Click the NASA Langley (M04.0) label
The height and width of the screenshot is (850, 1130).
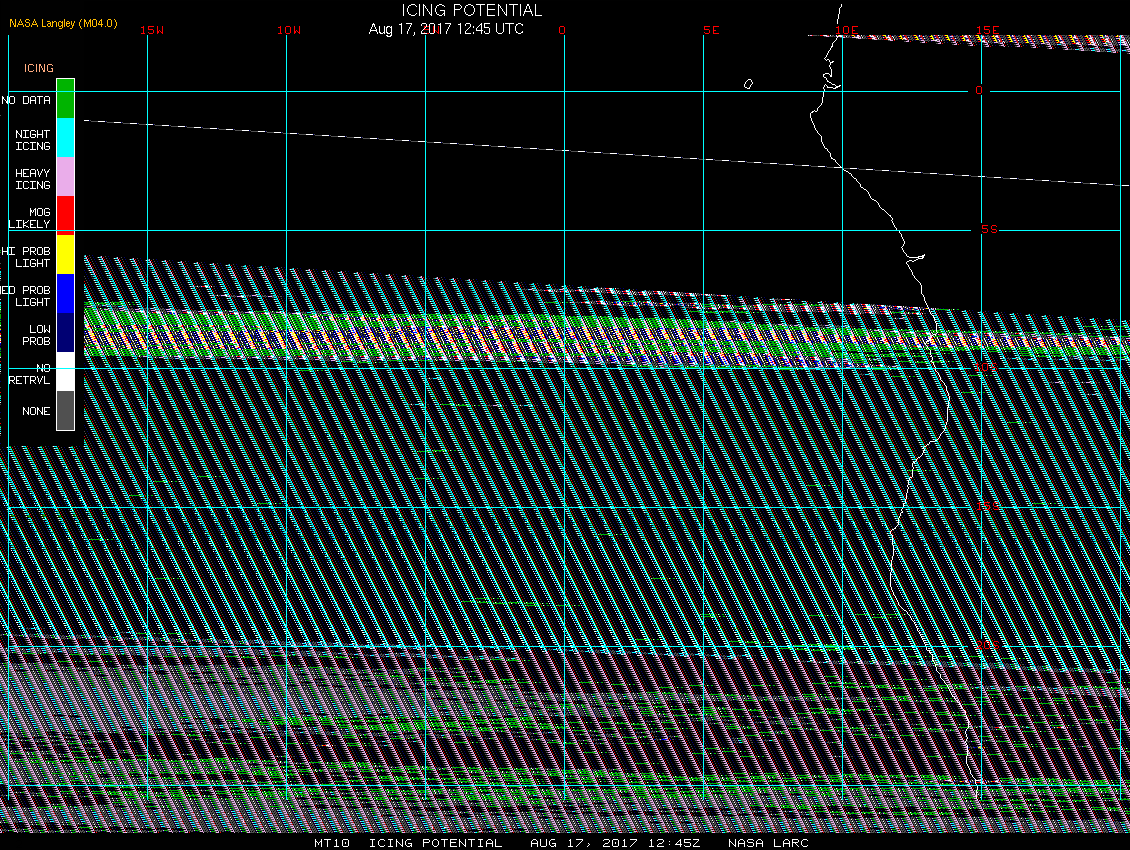coord(63,23)
